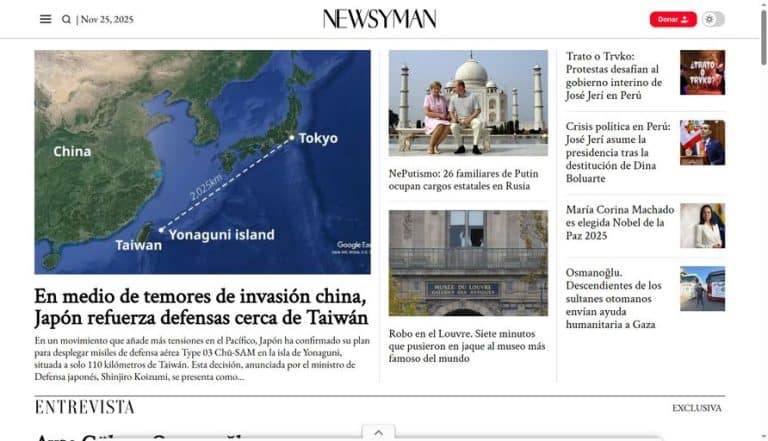Open Crisis política en Perú article
Viewport: 768px width, 441px height.
(618, 152)
